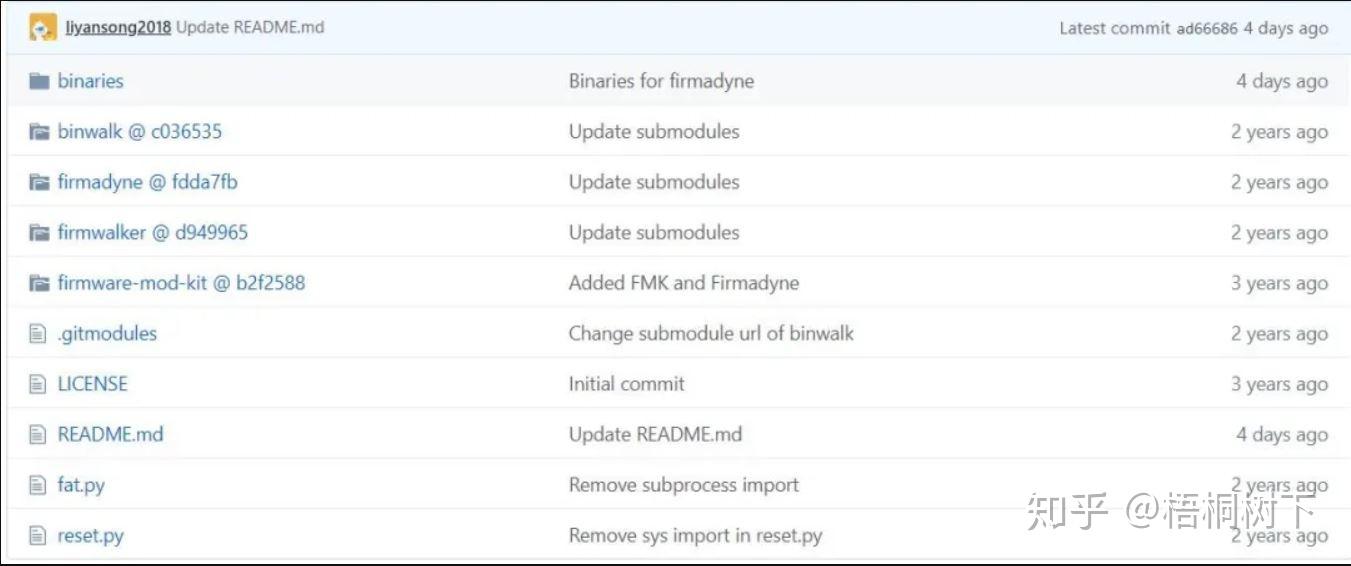The width and height of the screenshot is (1351, 566).
Task: Open latest commit ad66686
Action: 1207,29
